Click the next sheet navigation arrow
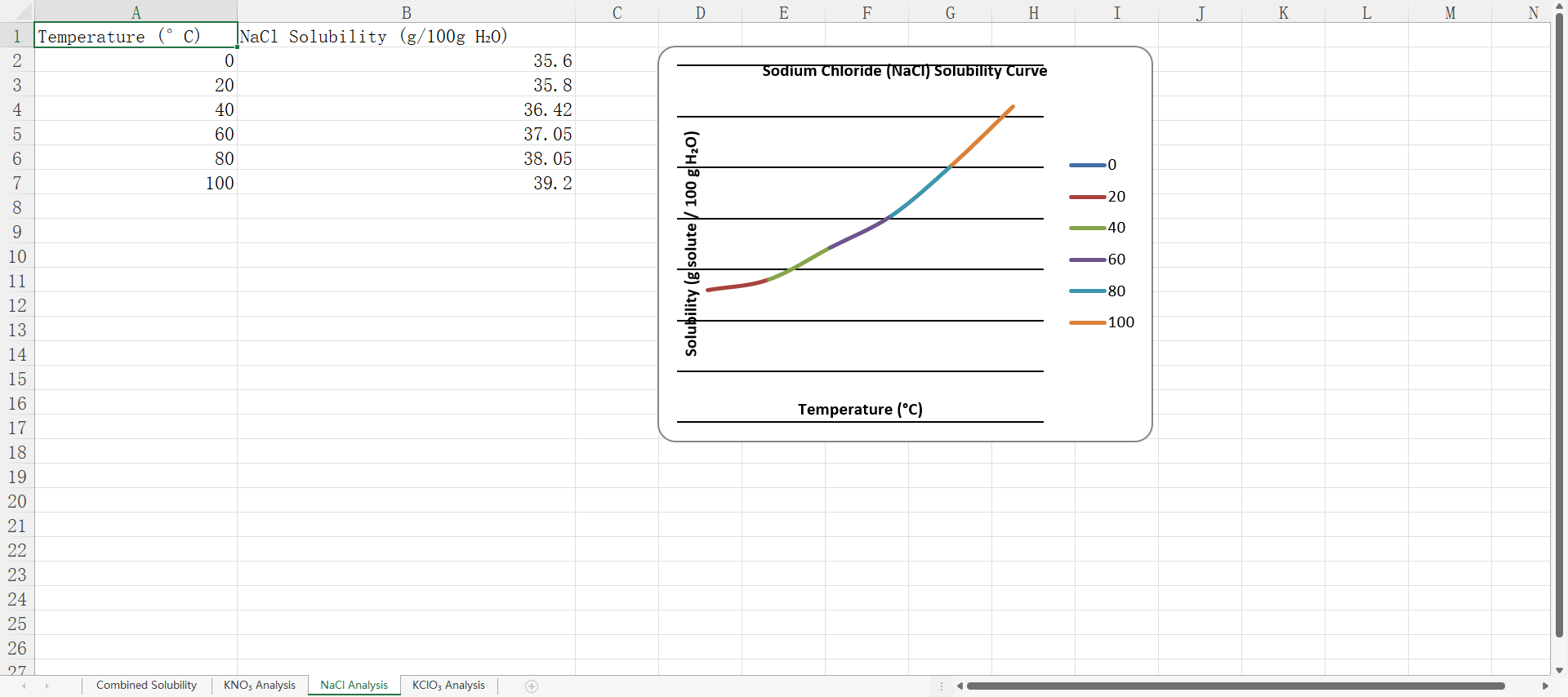Image resolution: width=1568 pixels, height=697 pixels. point(47,686)
